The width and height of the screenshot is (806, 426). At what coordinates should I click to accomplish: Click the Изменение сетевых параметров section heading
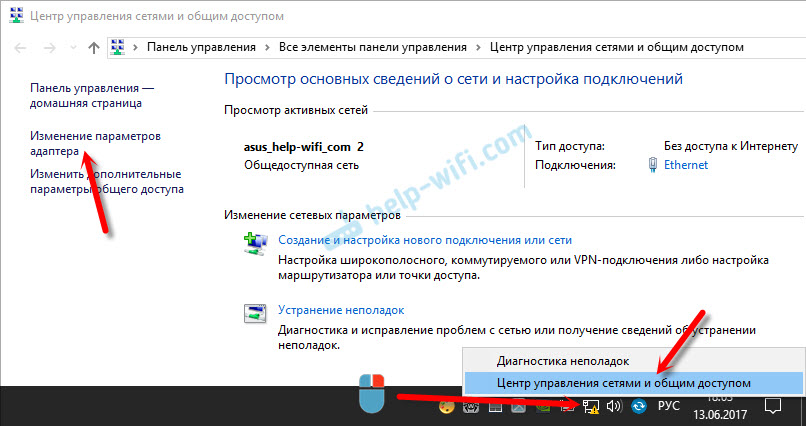tap(312, 215)
